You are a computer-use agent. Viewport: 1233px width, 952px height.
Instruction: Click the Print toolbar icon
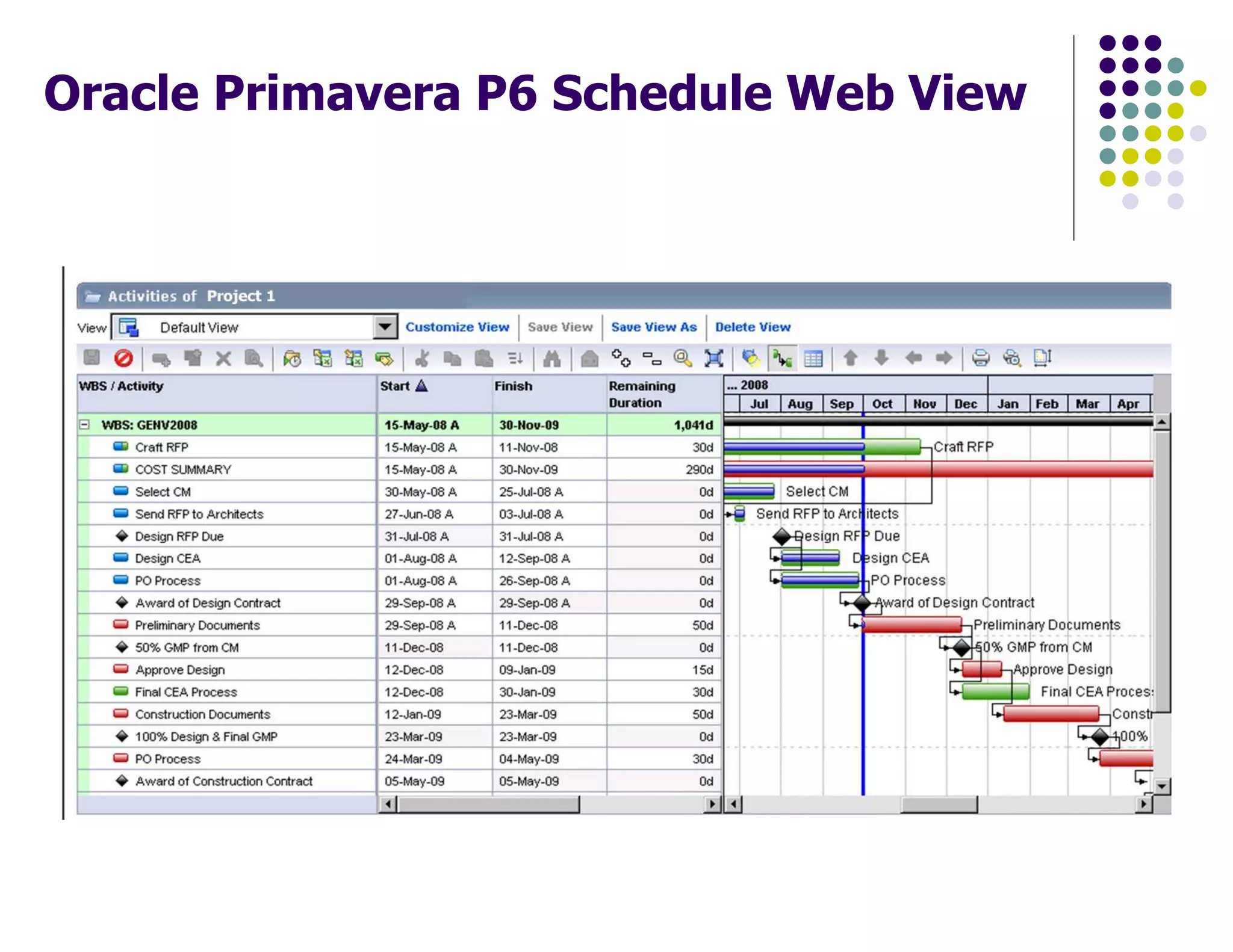pyautogui.click(x=981, y=358)
